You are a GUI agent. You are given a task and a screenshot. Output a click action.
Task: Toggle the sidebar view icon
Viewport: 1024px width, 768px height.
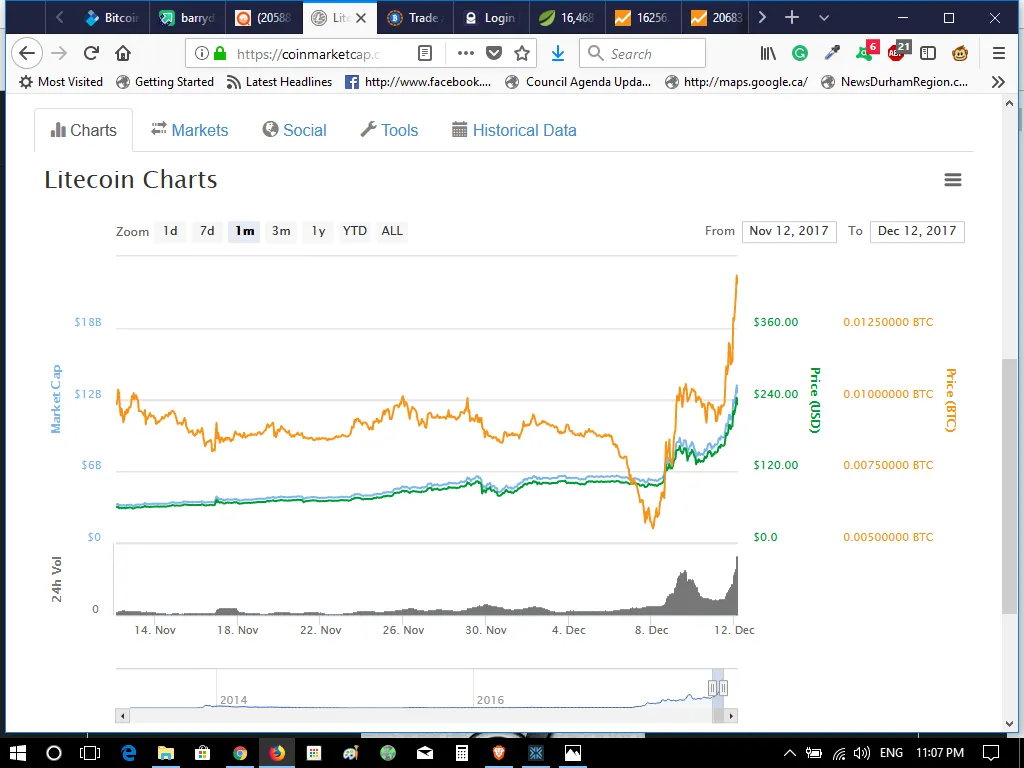pyautogui.click(x=928, y=54)
